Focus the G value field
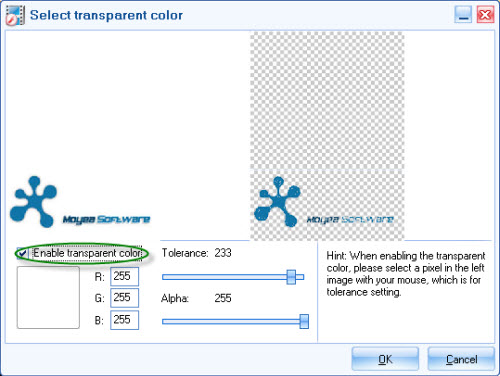The width and height of the screenshot is (500, 376). pos(124,298)
